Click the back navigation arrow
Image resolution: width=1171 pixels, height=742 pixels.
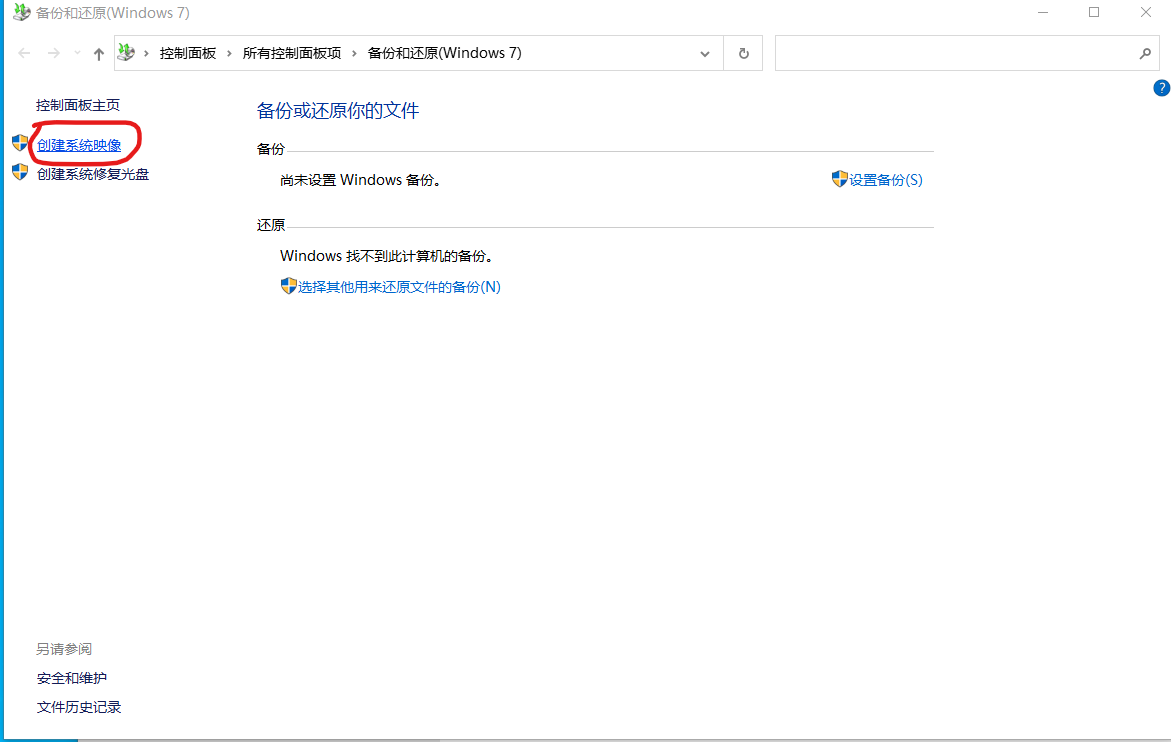(24, 53)
